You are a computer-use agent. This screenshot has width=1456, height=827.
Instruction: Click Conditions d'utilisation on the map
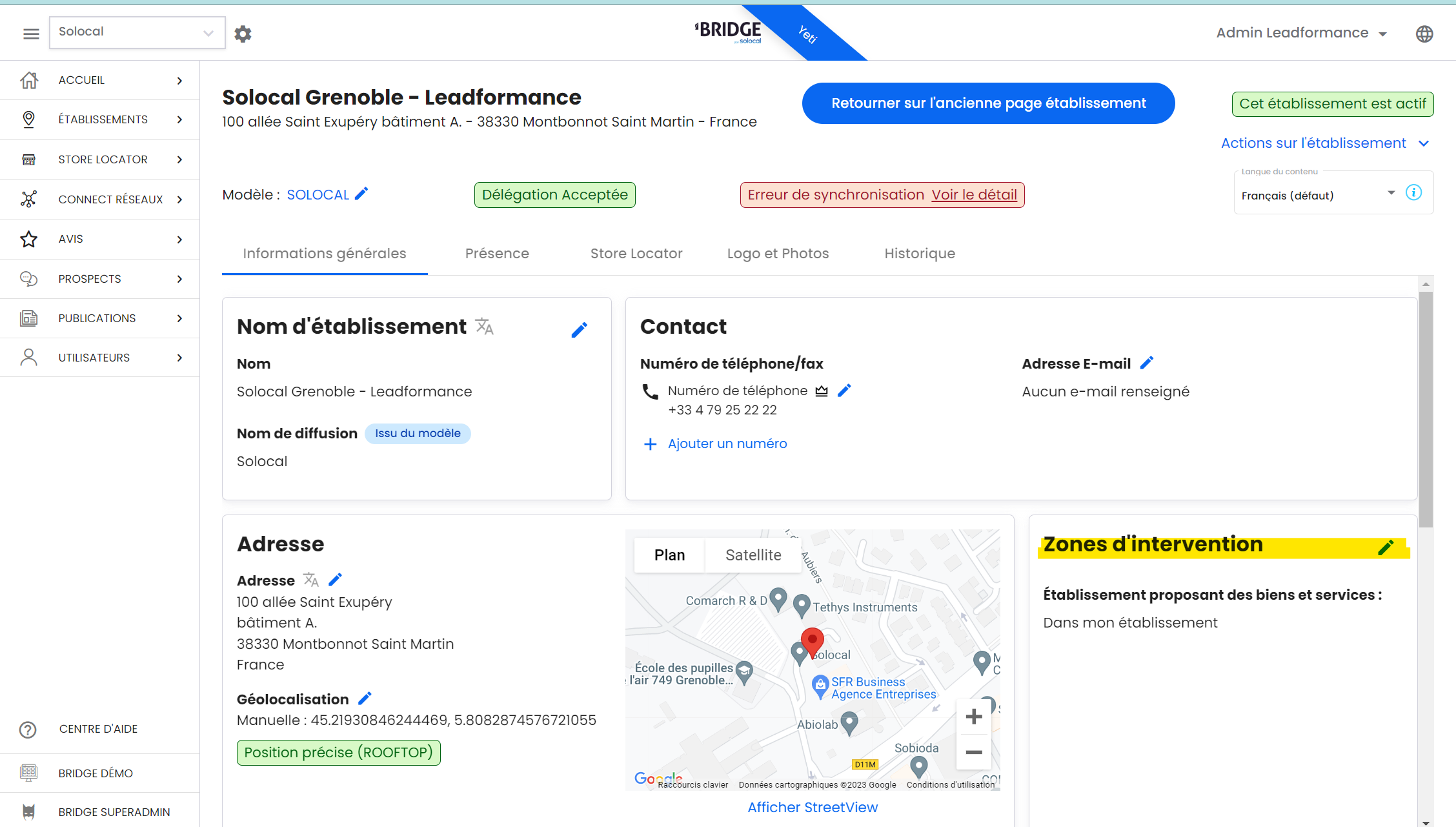(x=950, y=785)
